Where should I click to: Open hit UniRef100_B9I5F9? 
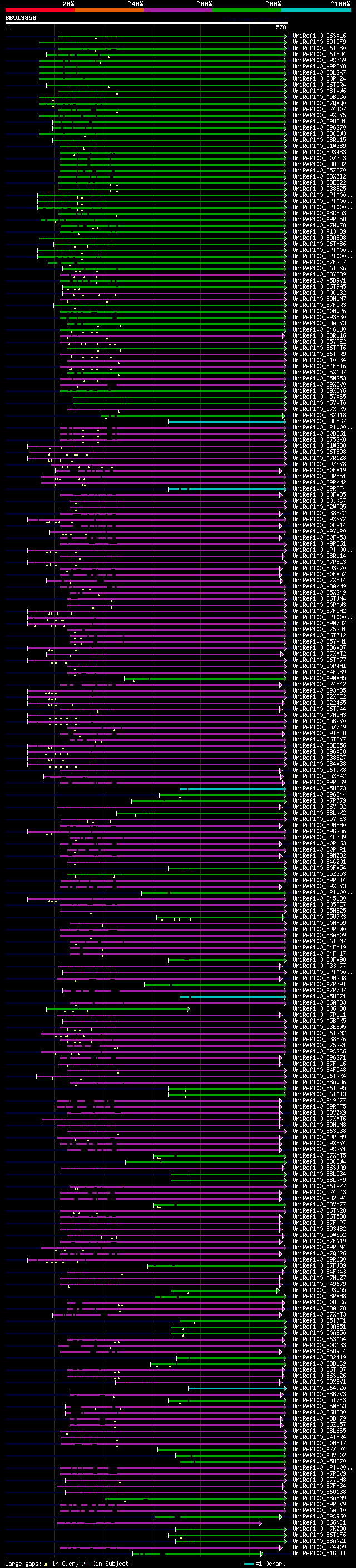coord(319,42)
